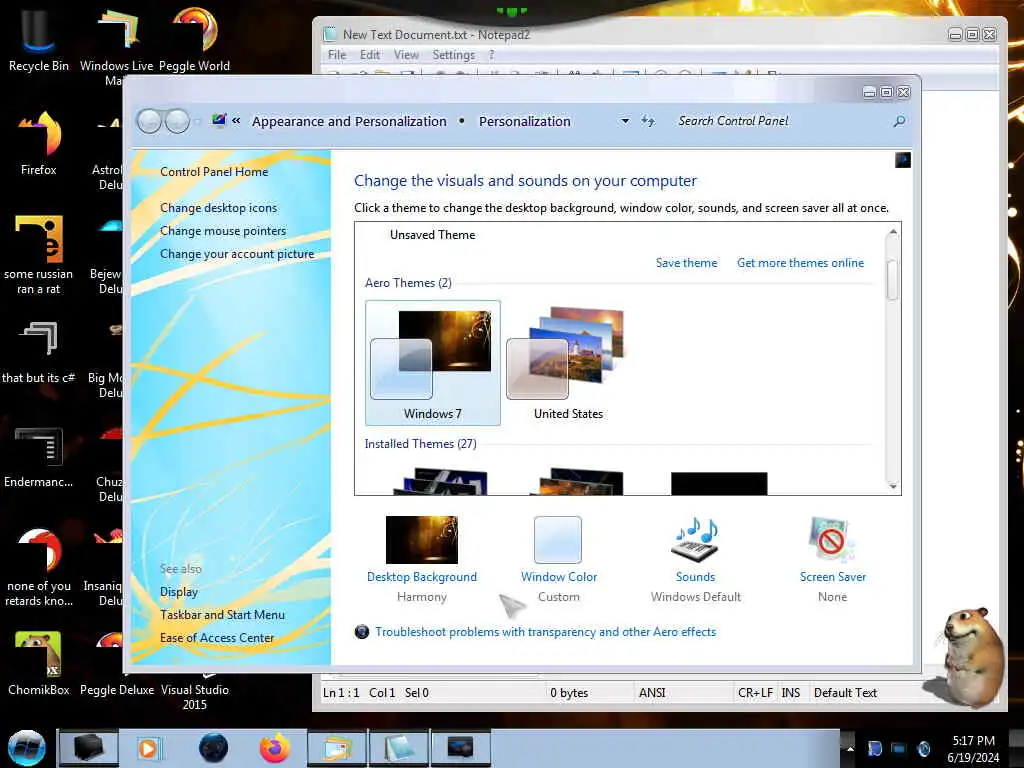This screenshot has height=768, width=1024.
Task: Go to Appearance and Personalization breadcrumb
Action: click(349, 121)
